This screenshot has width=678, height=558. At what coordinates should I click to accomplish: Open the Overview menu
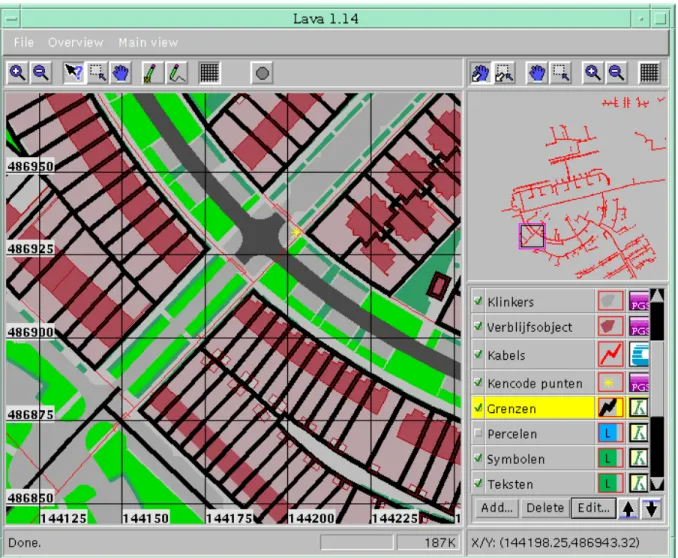coord(76,42)
